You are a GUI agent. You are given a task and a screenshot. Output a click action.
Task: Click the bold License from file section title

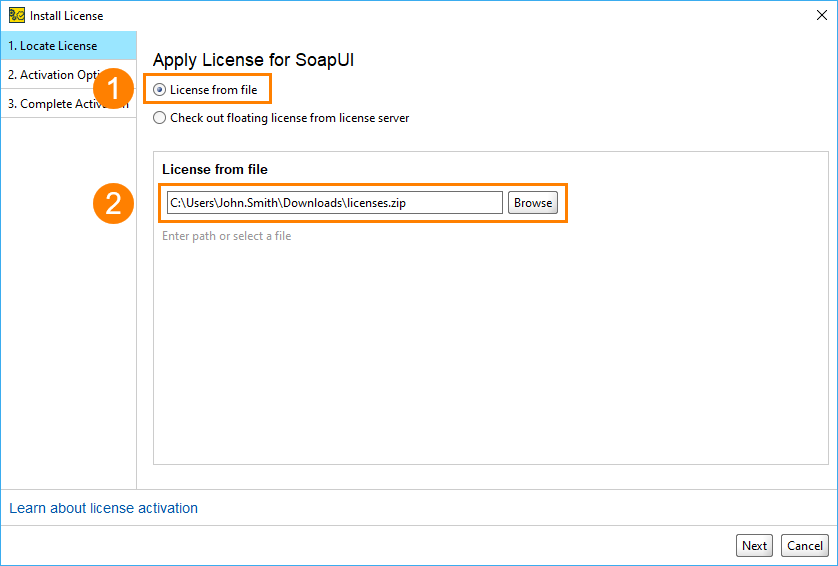coord(215,169)
